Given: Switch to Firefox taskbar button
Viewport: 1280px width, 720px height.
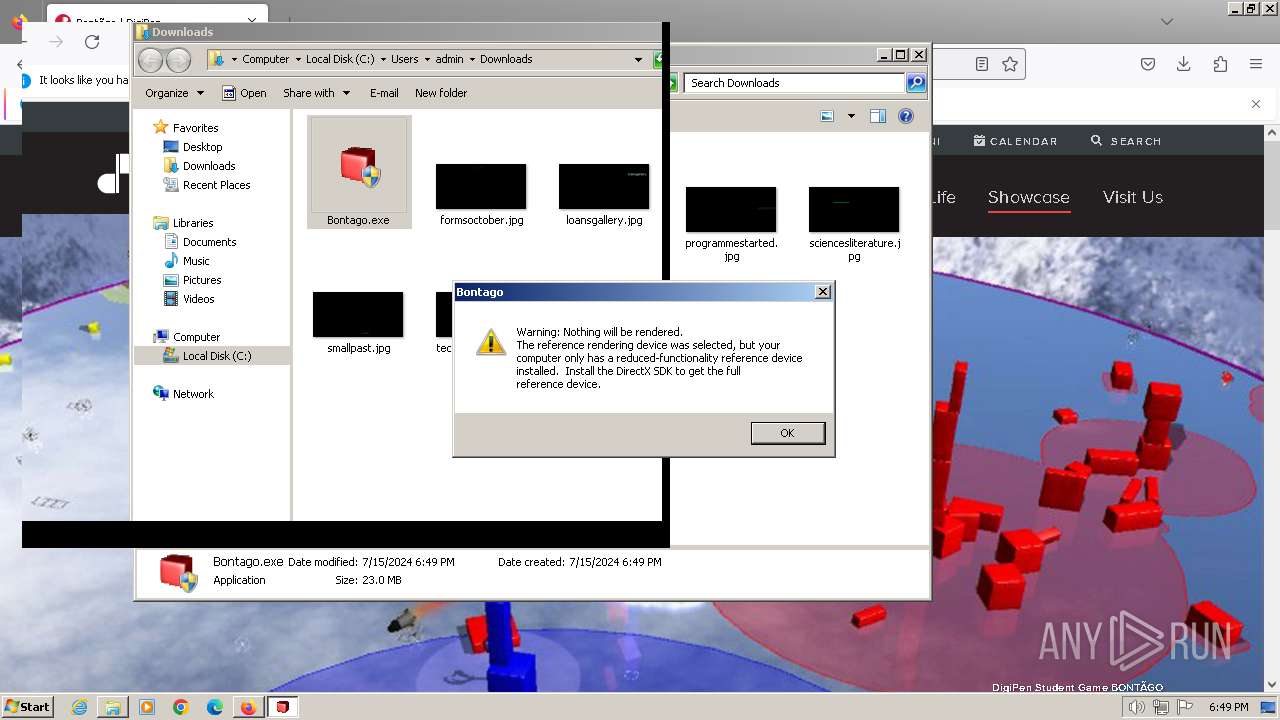Looking at the screenshot, I should (x=248, y=707).
